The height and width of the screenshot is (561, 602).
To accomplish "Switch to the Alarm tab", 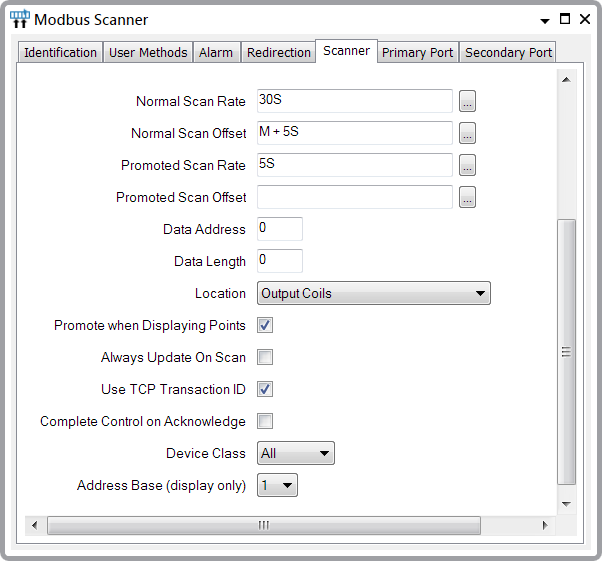I will [x=215, y=52].
